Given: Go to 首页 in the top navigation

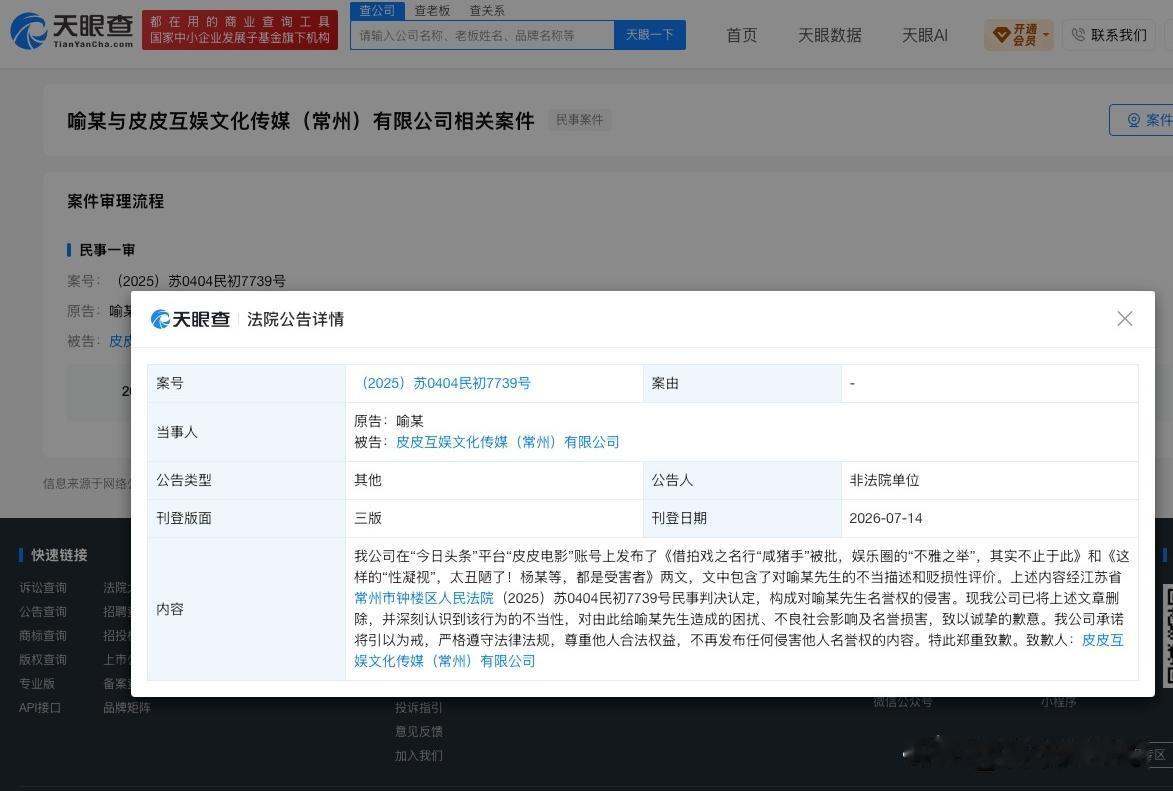Looking at the screenshot, I should (x=741, y=35).
